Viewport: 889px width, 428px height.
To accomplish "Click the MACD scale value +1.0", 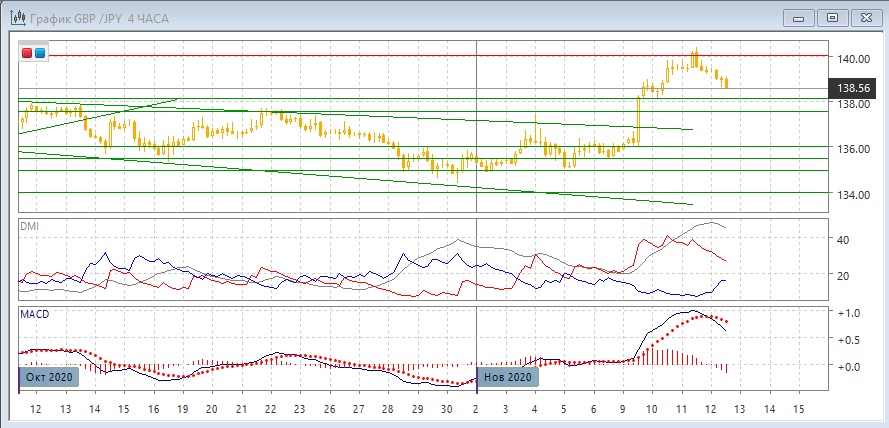I will (847, 313).
